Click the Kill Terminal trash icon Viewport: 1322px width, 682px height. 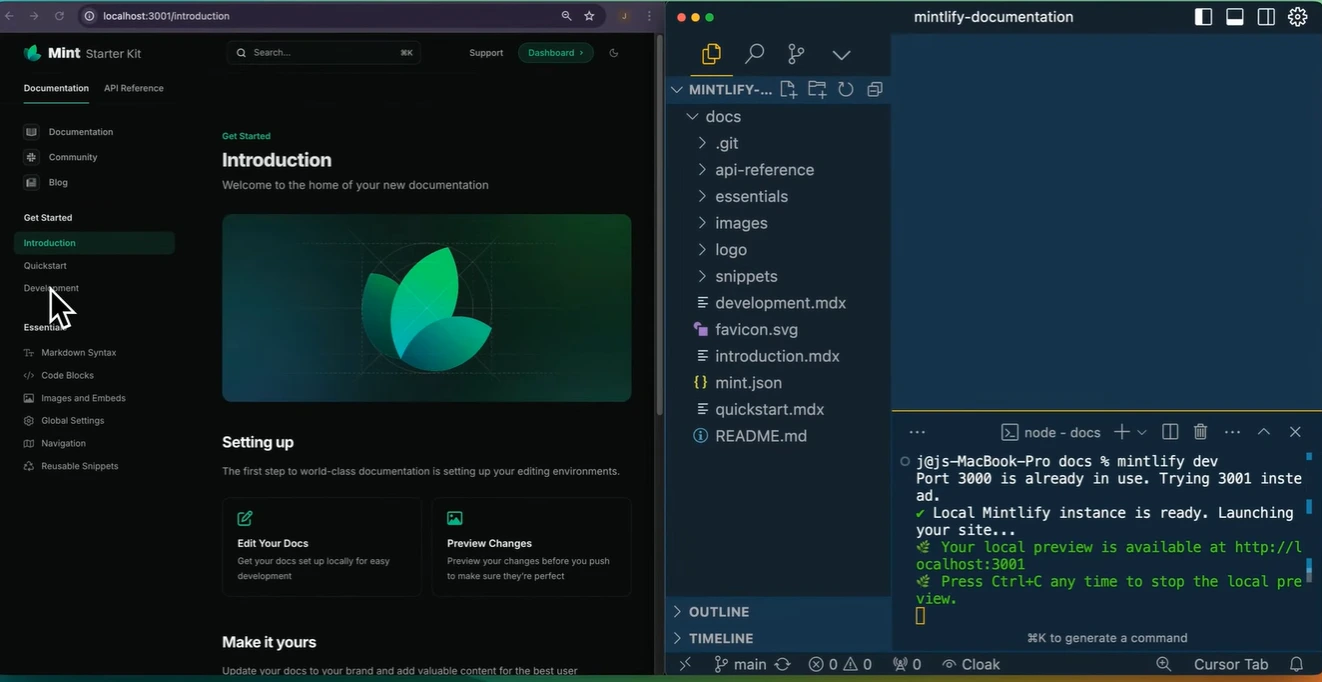tap(1200, 431)
